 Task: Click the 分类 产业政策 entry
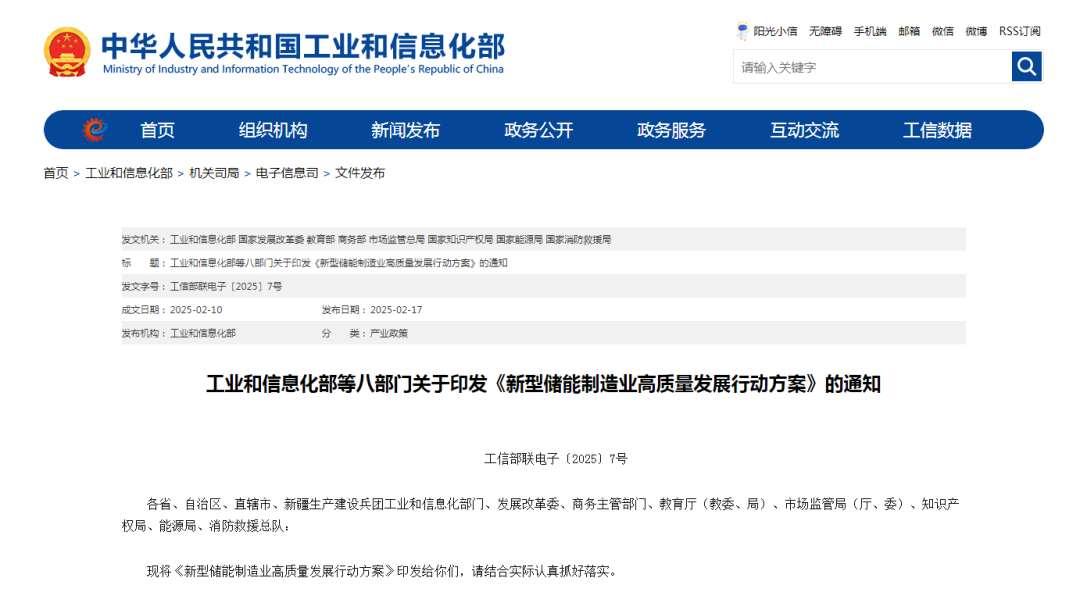pos(365,333)
